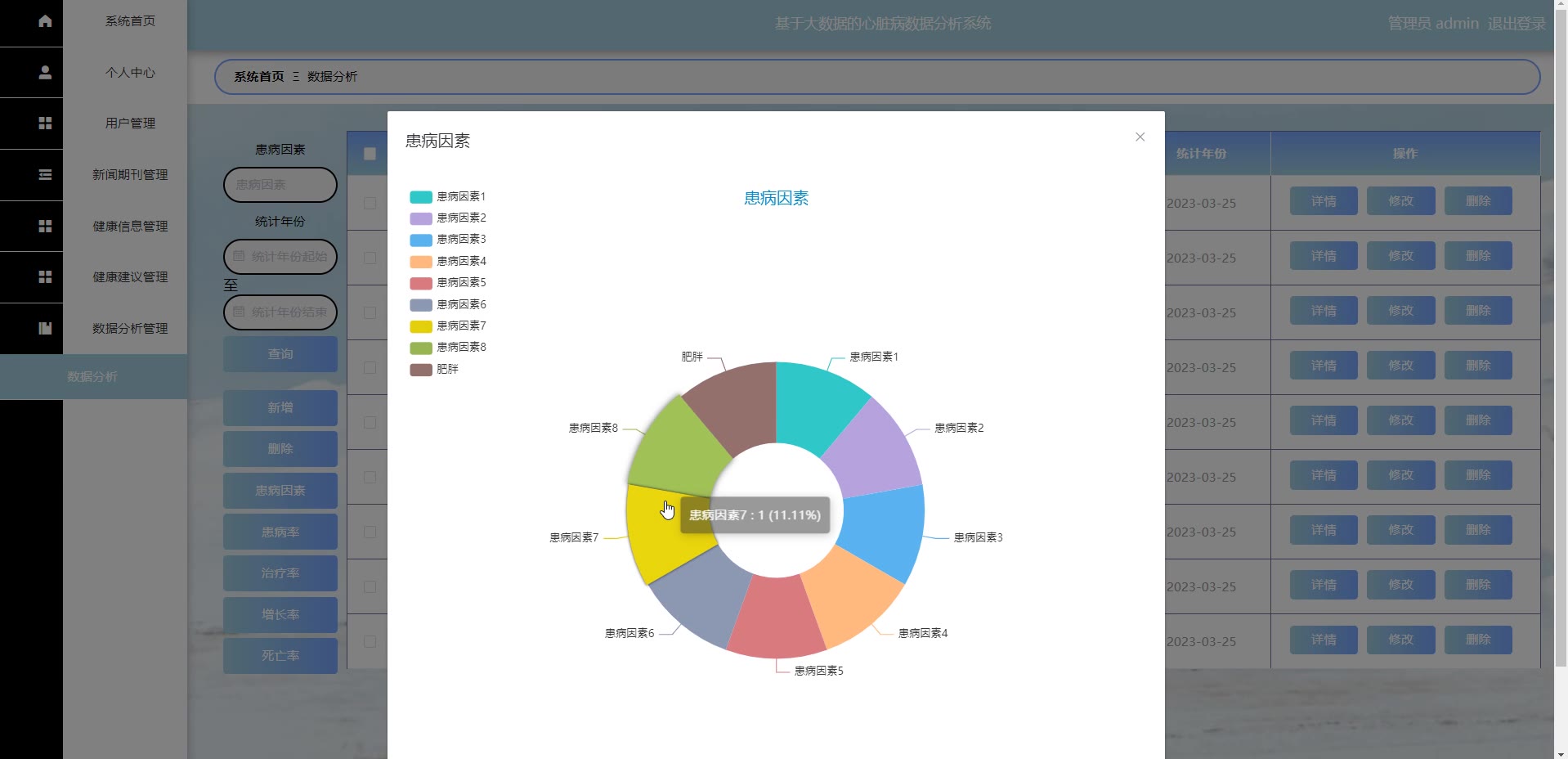Select 数据分析 submenu item

click(93, 376)
